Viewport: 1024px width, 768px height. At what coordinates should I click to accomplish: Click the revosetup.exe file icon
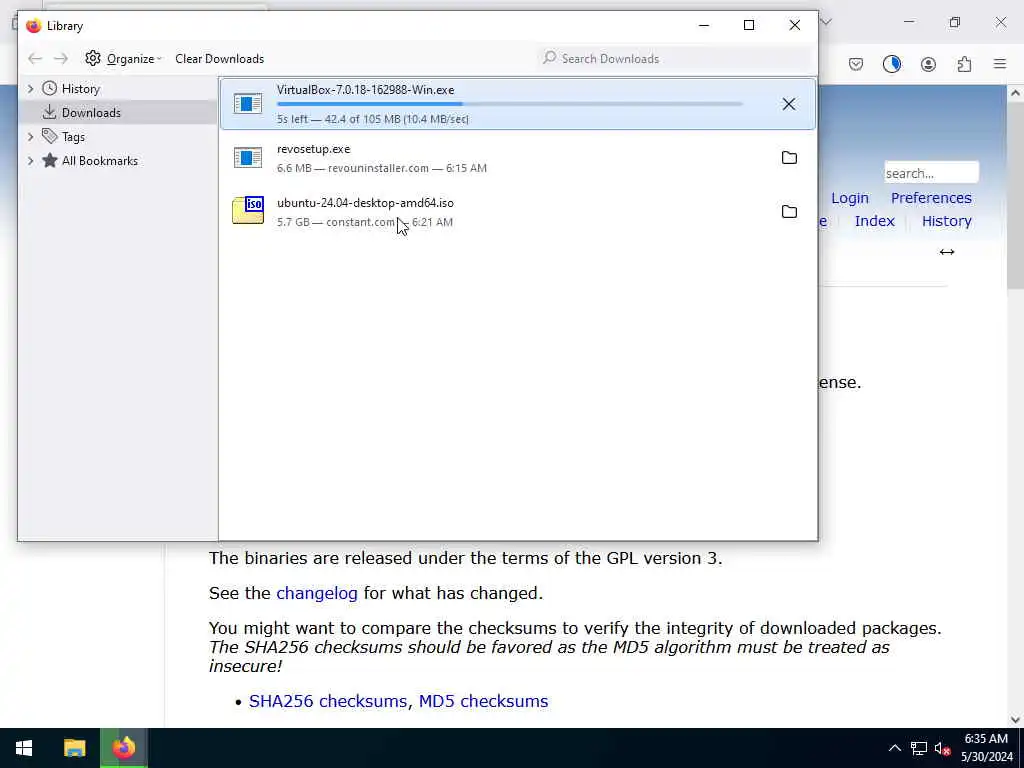[248, 157]
